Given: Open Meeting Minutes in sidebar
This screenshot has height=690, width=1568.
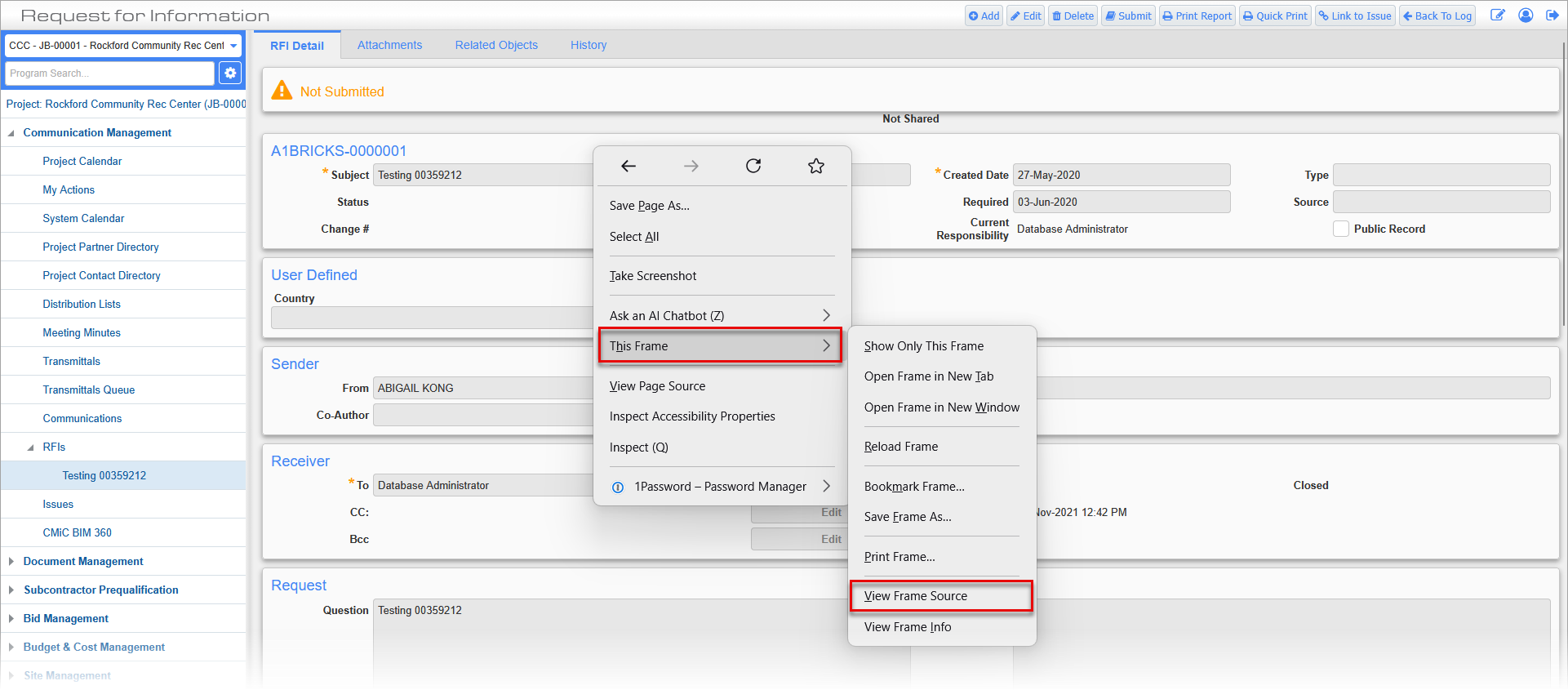Looking at the screenshot, I should pos(82,333).
